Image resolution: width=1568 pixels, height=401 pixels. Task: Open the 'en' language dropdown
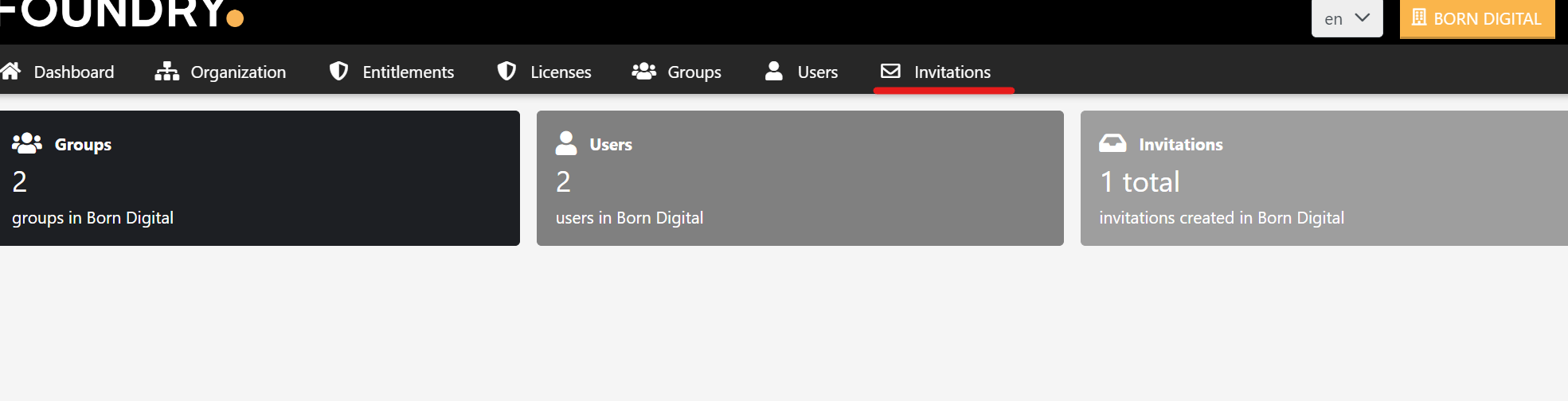tap(1347, 18)
